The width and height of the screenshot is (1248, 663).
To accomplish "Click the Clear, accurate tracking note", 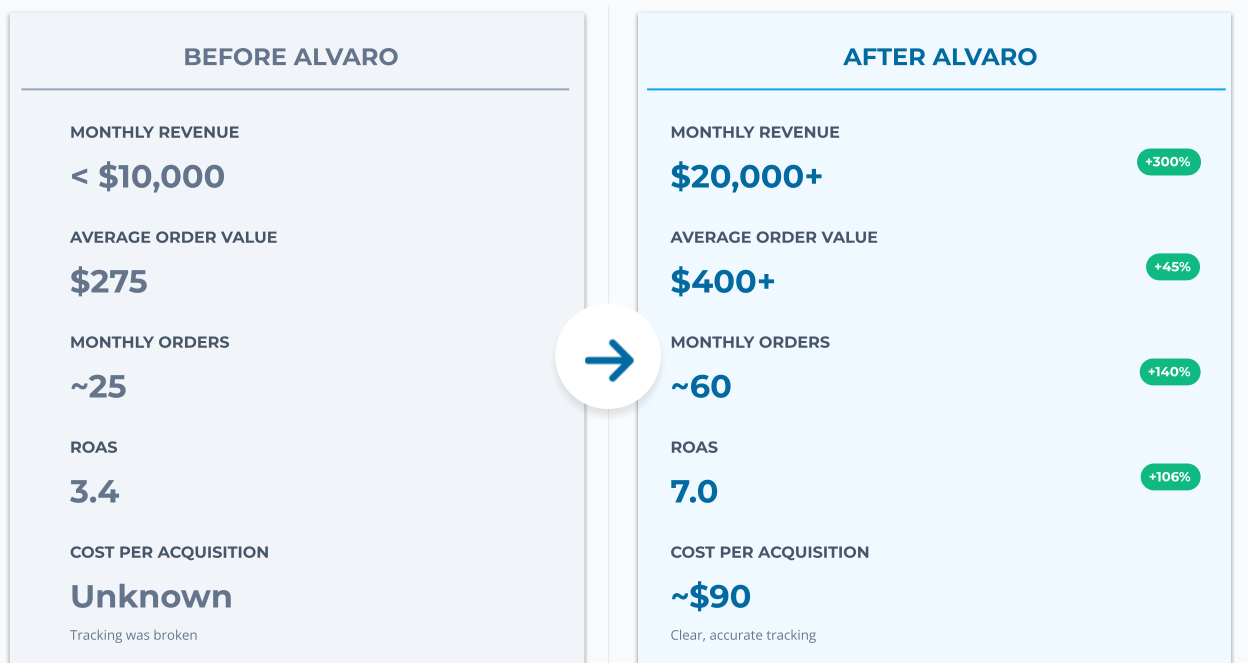I will (743, 635).
